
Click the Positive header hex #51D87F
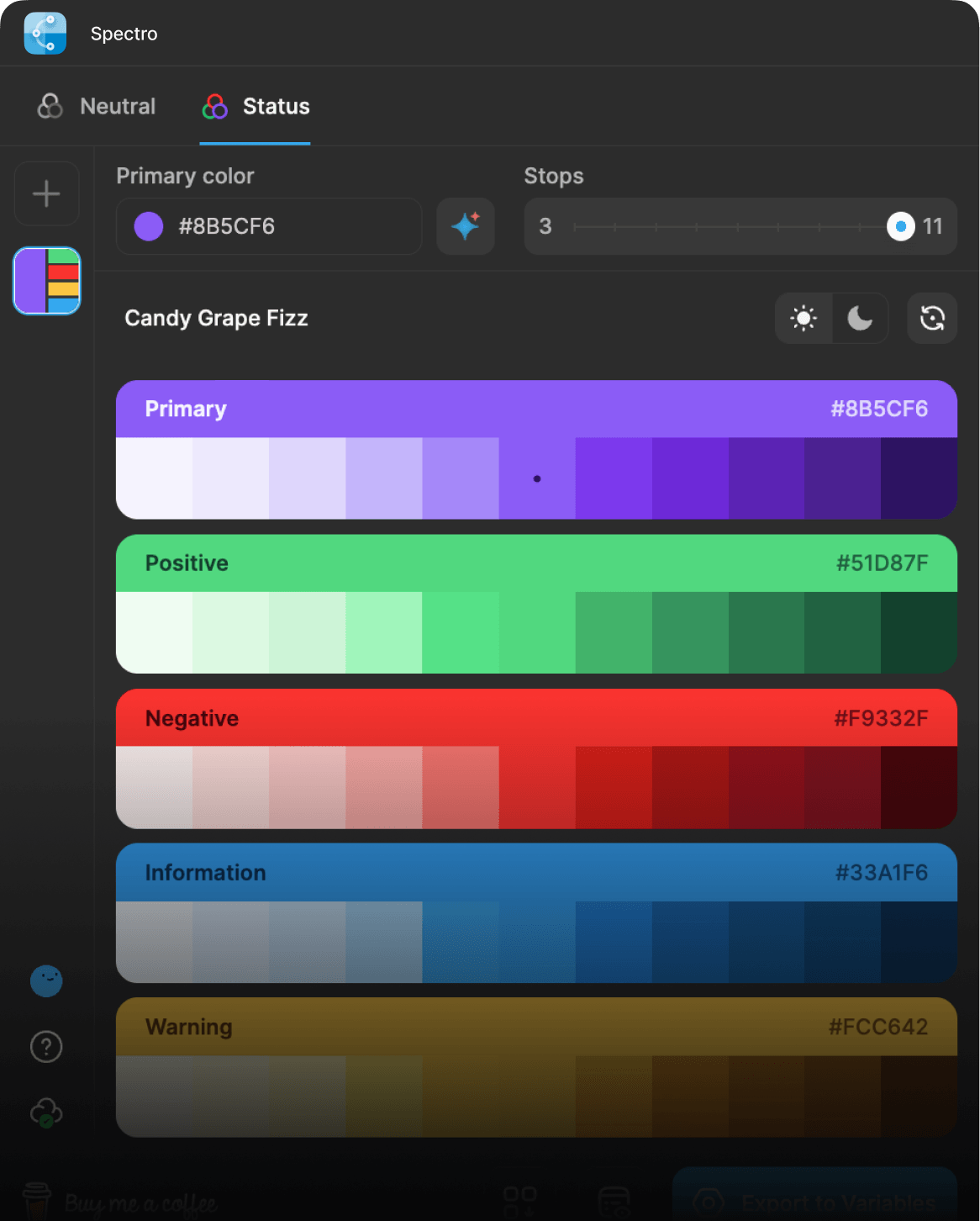(x=883, y=563)
